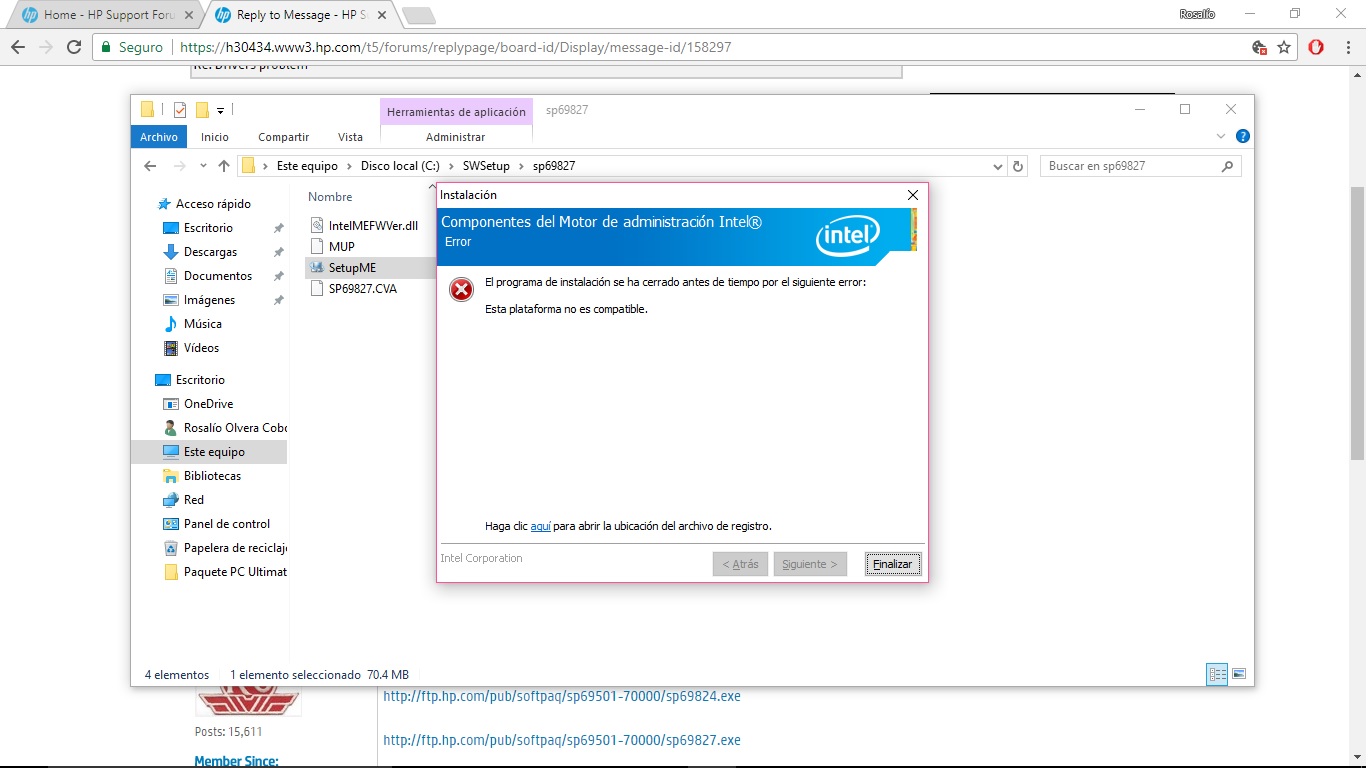Image resolution: width=1368 pixels, height=770 pixels.
Task: Click the Finalizar button in the installer
Action: click(x=892, y=564)
